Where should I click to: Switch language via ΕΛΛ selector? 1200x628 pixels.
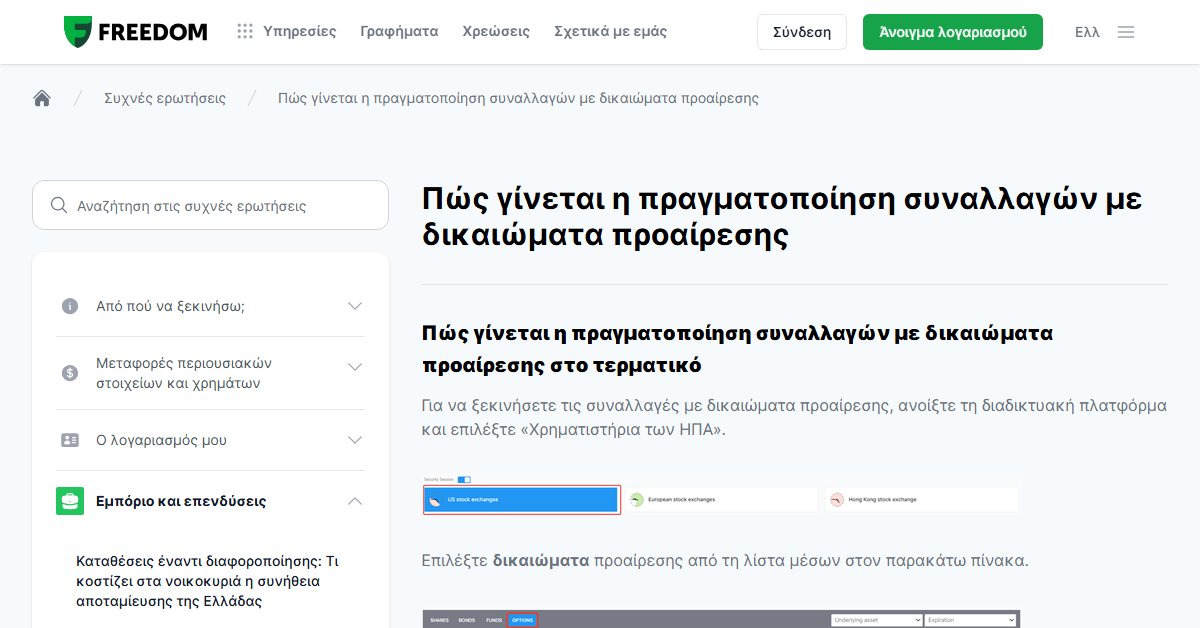[1087, 32]
